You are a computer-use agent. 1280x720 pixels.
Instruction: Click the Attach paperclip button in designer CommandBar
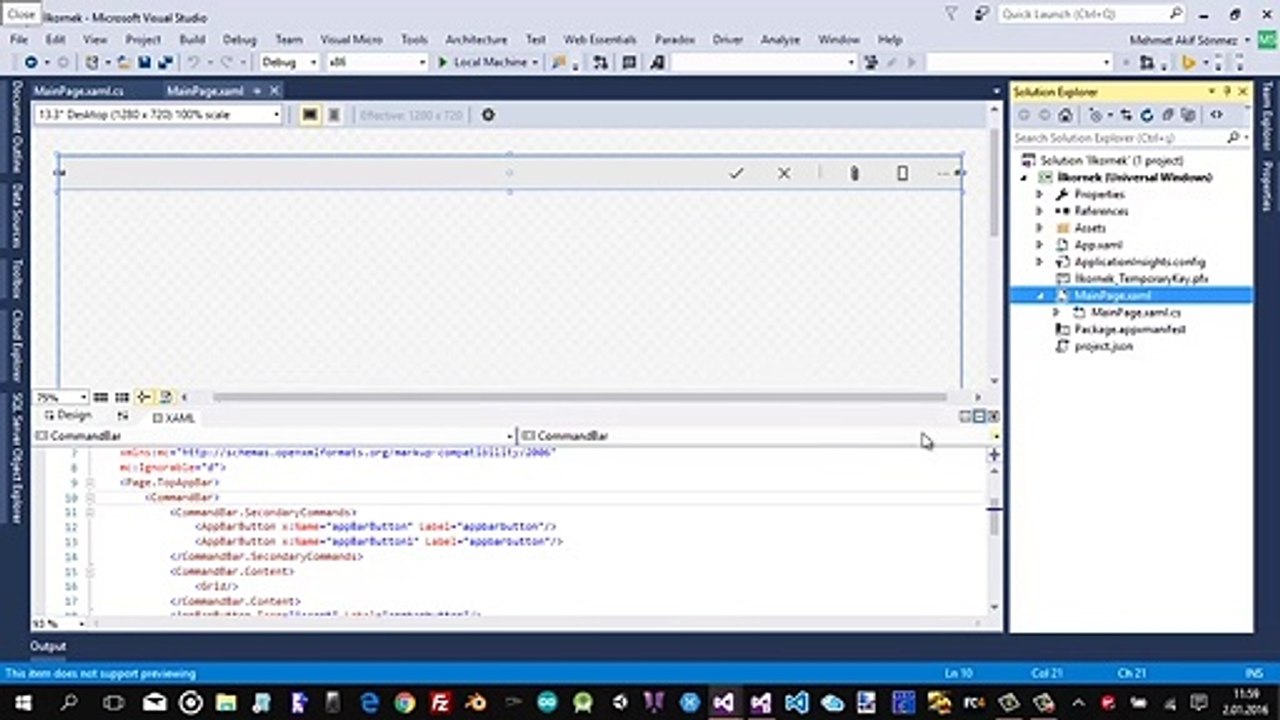point(854,173)
